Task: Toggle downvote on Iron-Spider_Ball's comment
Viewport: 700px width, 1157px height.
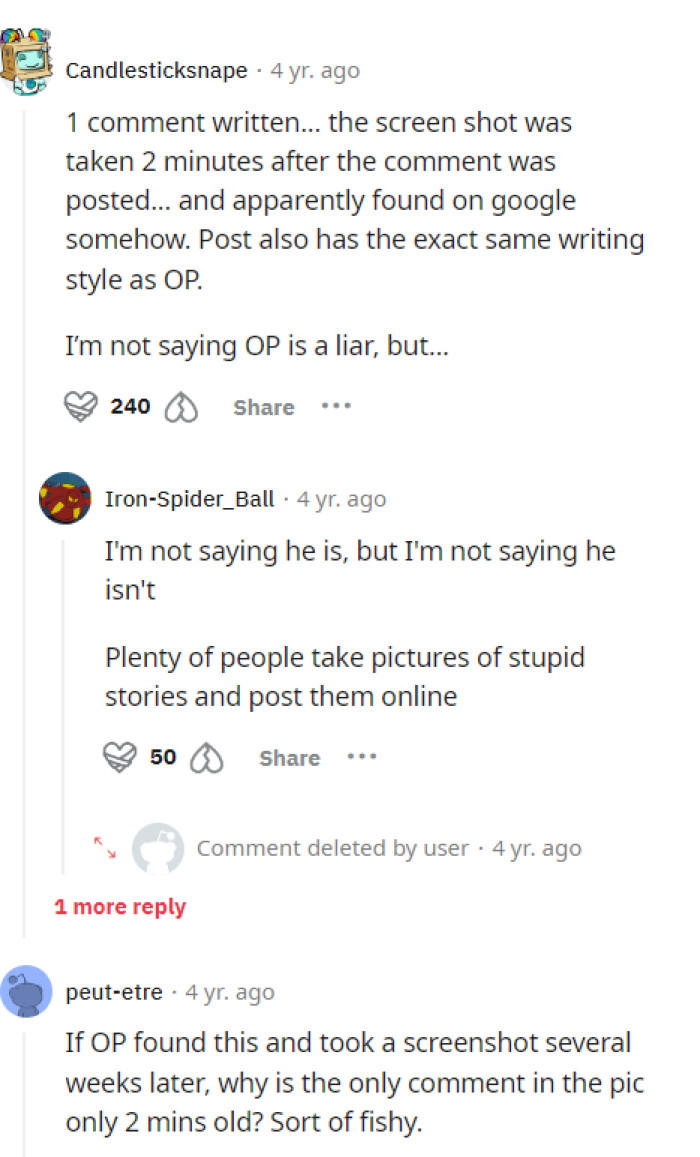Action: point(207,757)
